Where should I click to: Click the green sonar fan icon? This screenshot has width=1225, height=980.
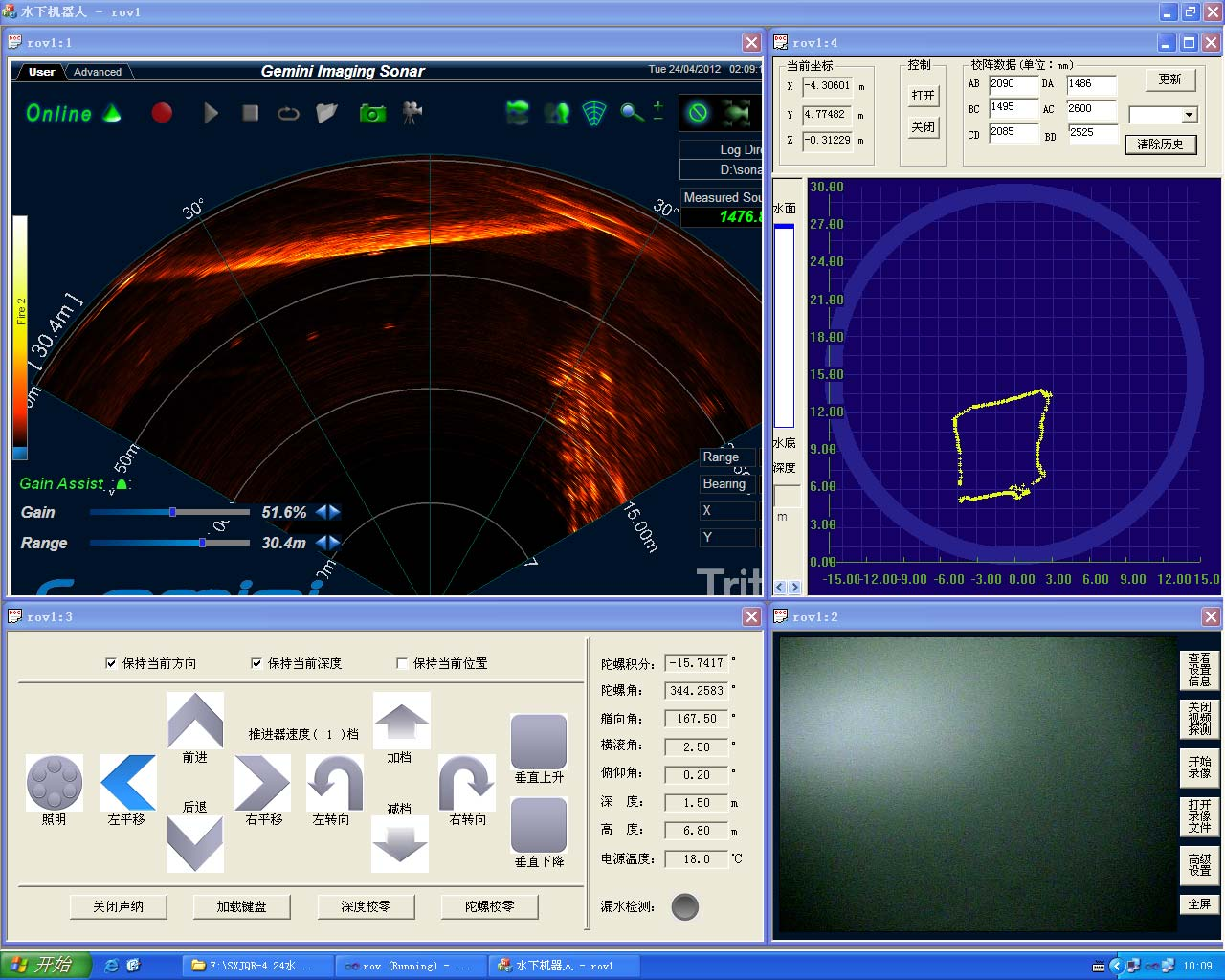tap(594, 113)
